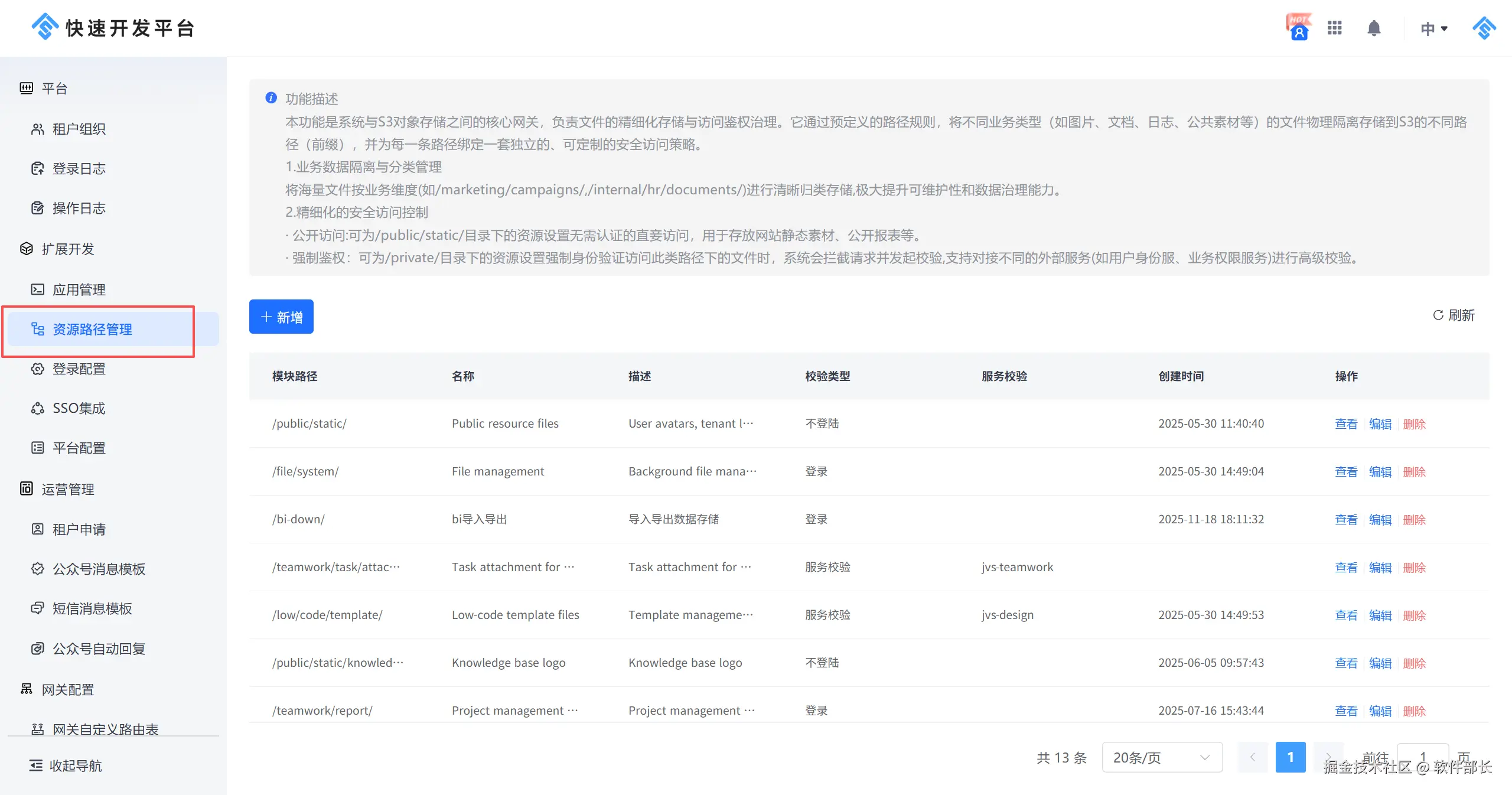
Task: Open the apps grid icon
Action: [1335, 28]
